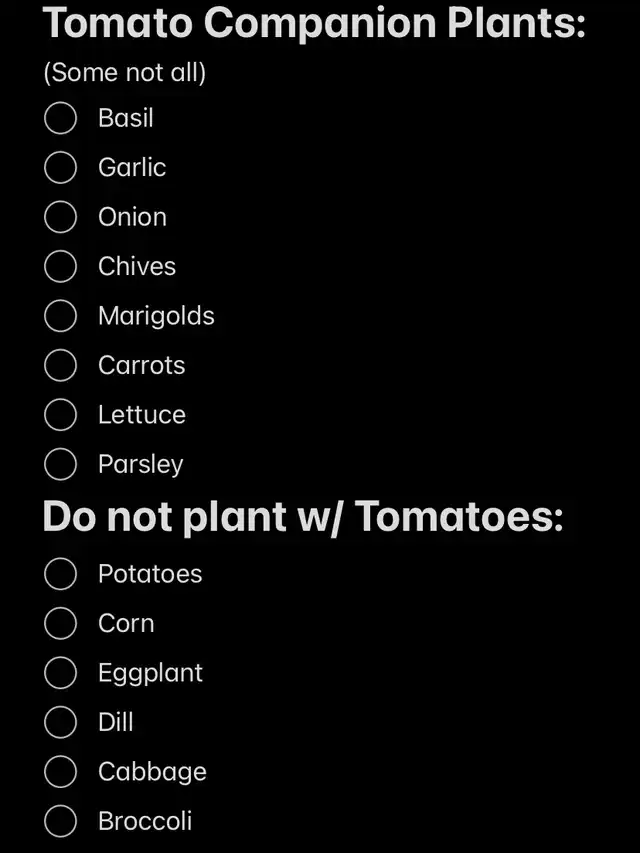Screen dimensions: 640x853
Task: Toggle the Corn checklist circle
Action: click(x=61, y=623)
